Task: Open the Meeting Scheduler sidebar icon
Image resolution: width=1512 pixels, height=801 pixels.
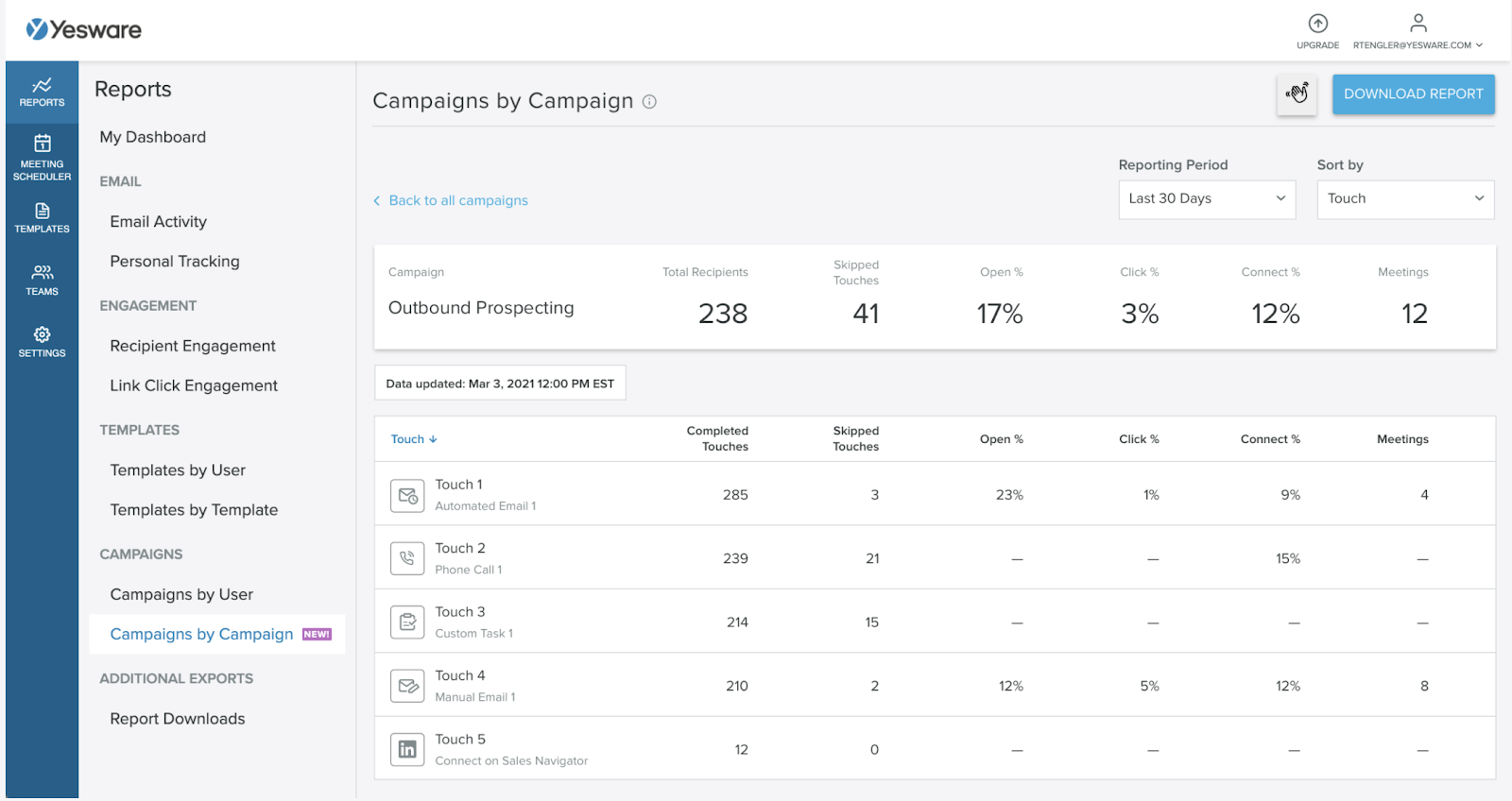Action: click(42, 156)
